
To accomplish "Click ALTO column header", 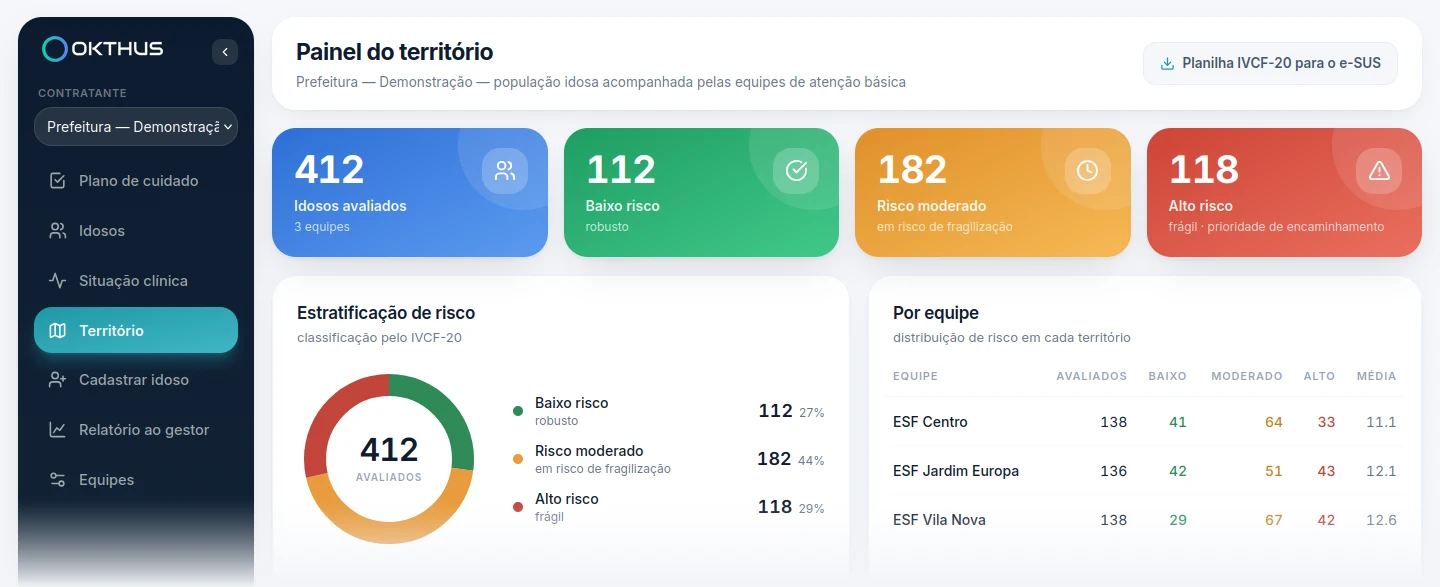I will (1320, 376).
